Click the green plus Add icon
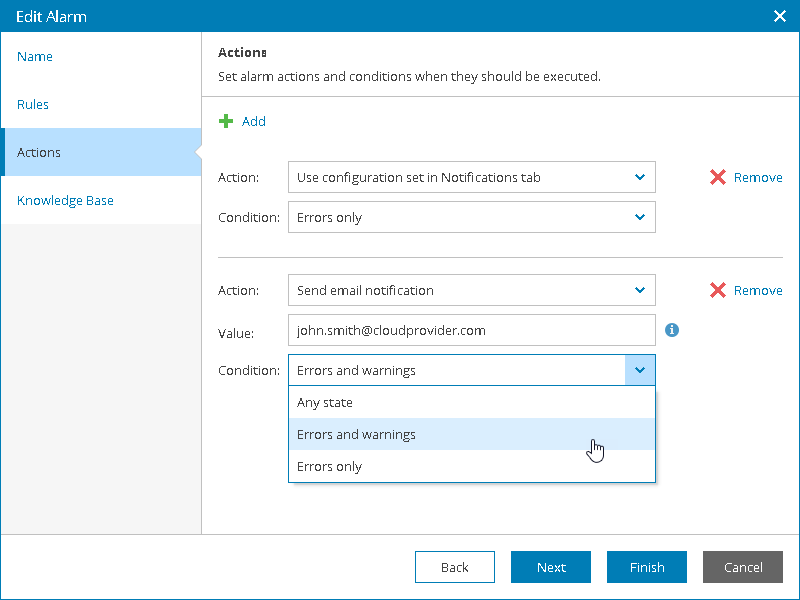800x600 pixels. [226, 121]
